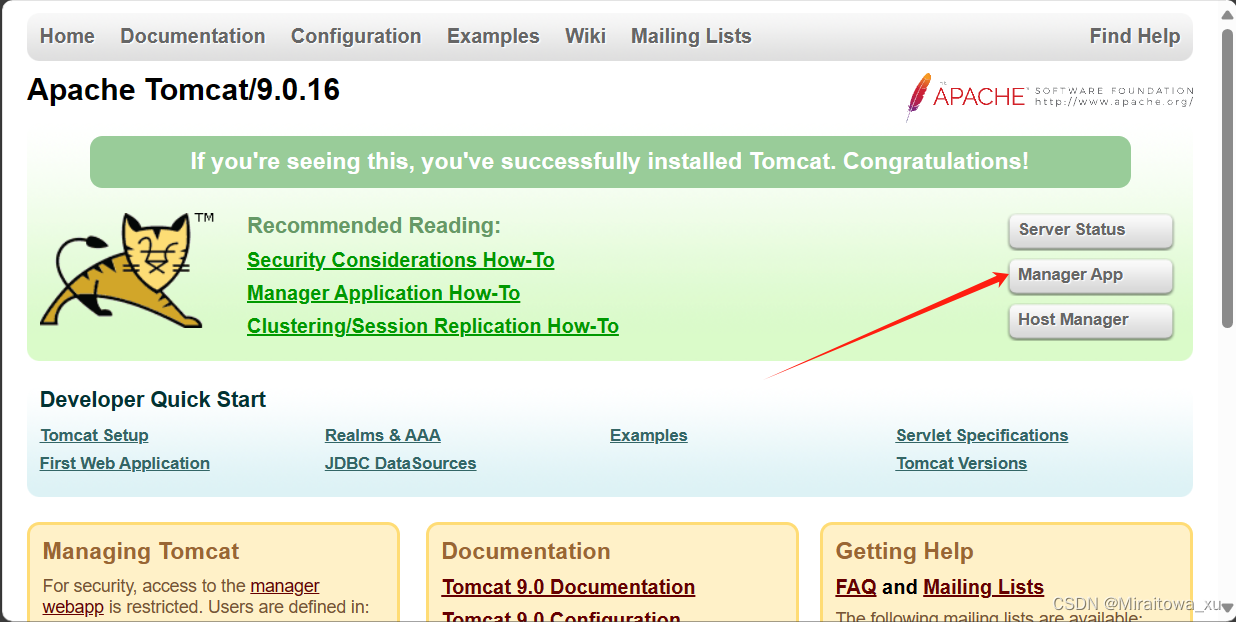Open the Home nav item
The height and width of the screenshot is (622, 1236).
click(x=67, y=36)
